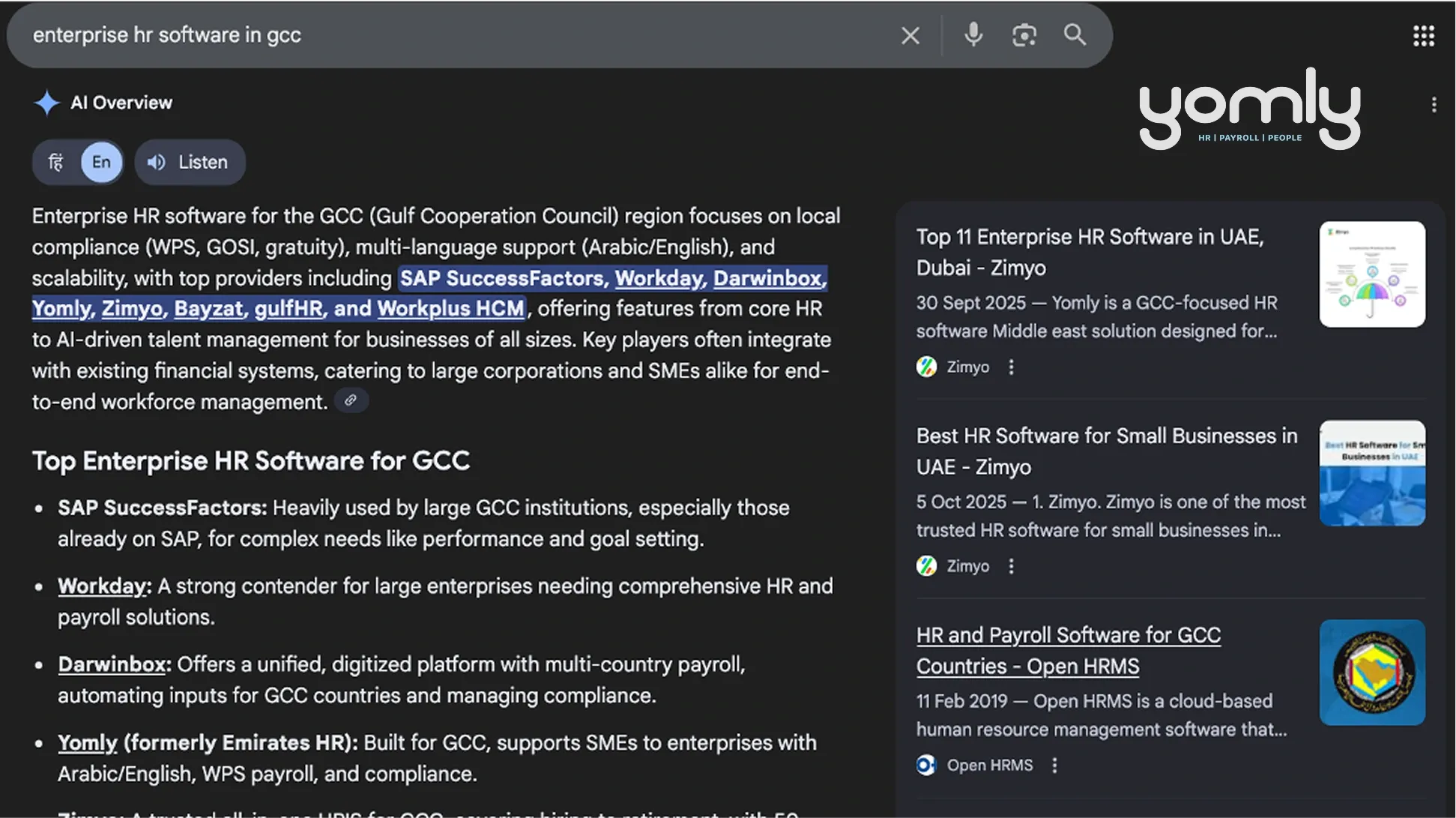This screenshot has width=1456, height=818.
Task: Click Zimyo favicon under Top 11 Enterprise result
Action: (927, 367)
